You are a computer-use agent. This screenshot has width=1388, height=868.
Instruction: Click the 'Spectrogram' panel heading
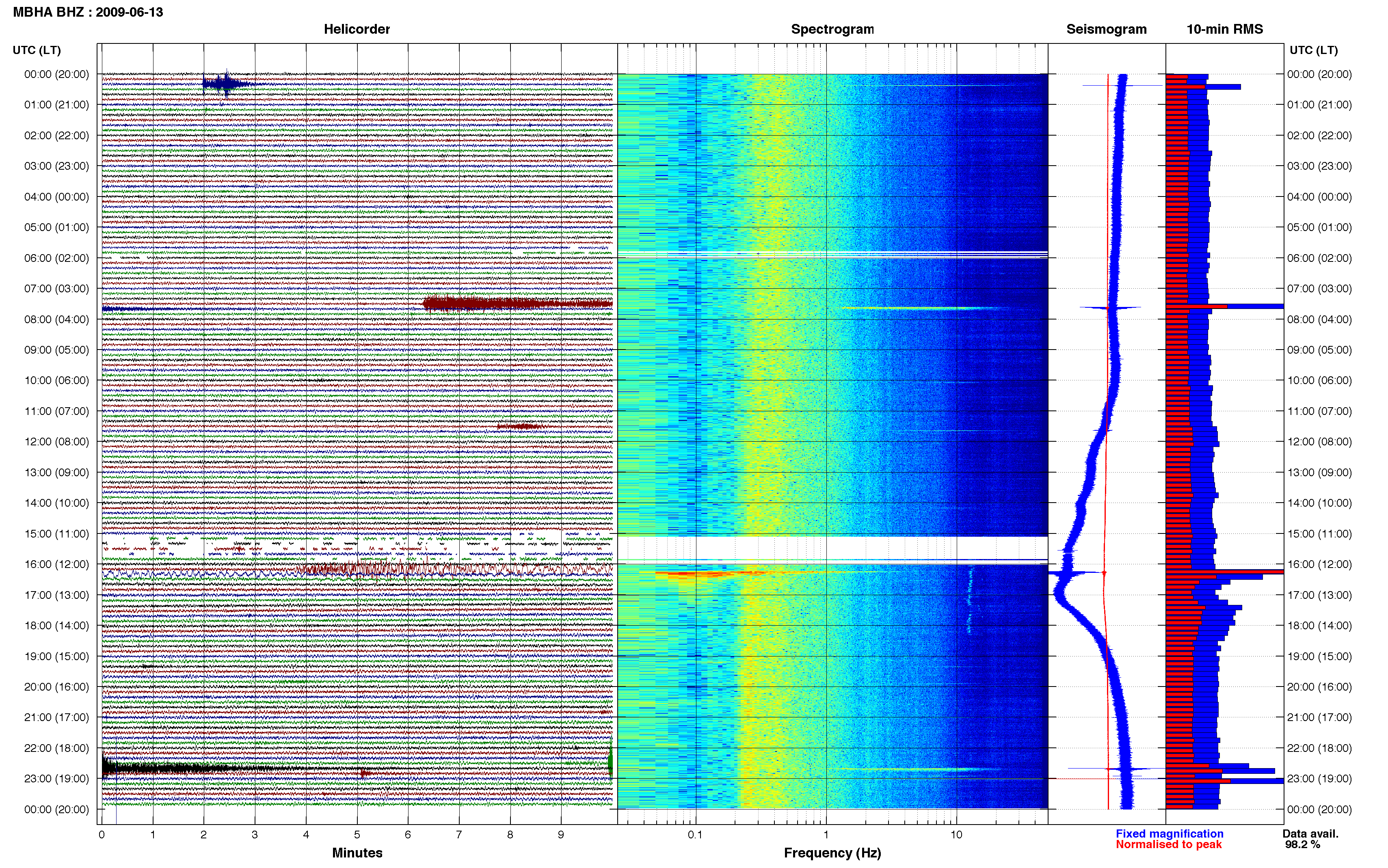(x=832, y=29)
